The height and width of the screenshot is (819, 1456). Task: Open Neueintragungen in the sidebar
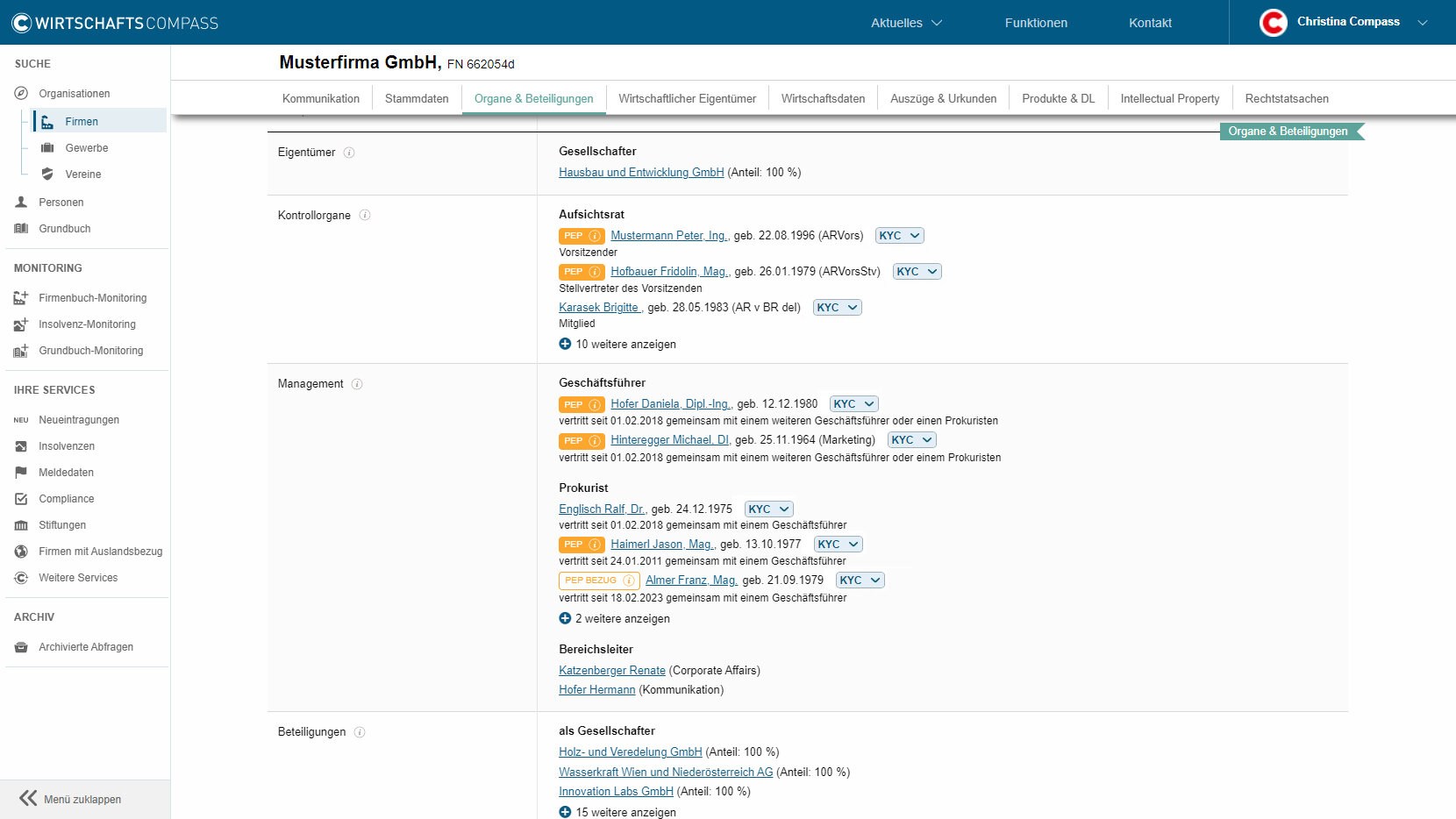79,419
